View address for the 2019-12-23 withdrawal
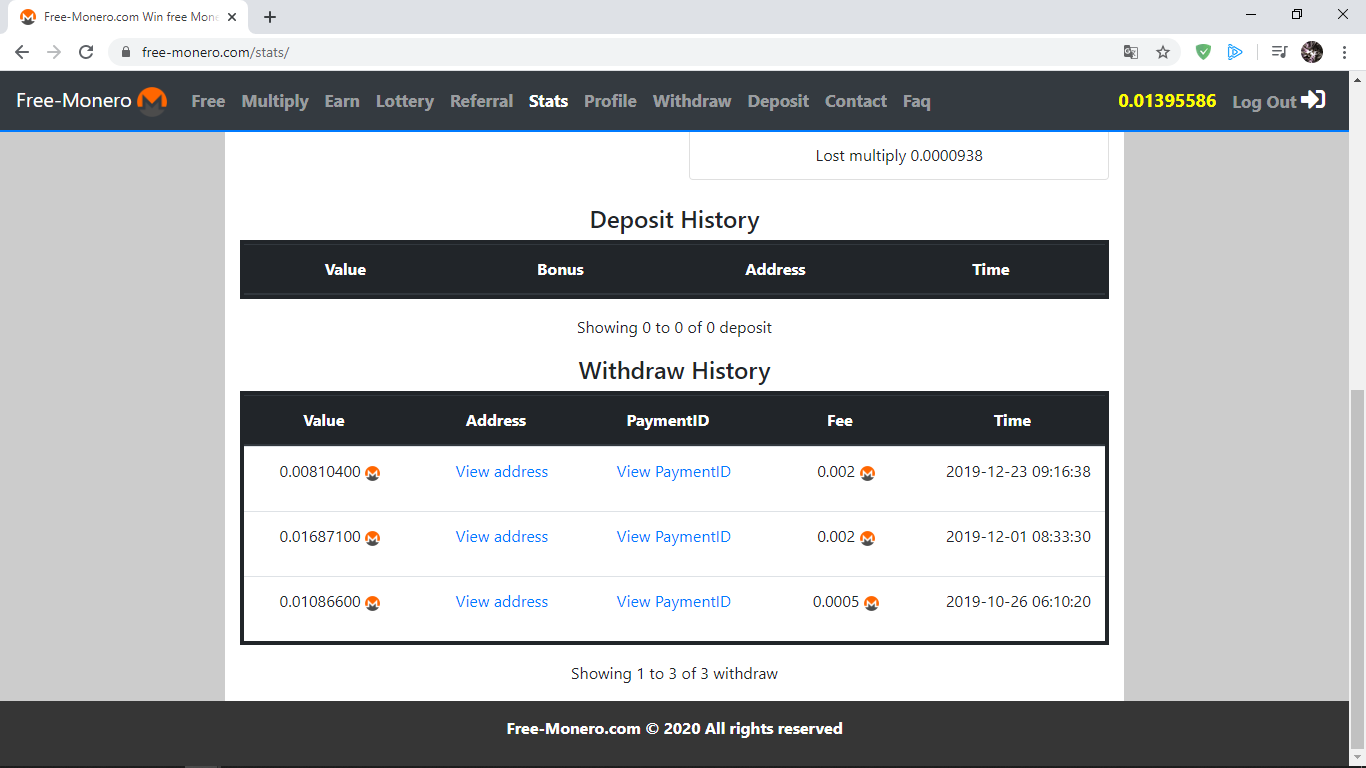1366x768 pixels. (x=502, y=472)
